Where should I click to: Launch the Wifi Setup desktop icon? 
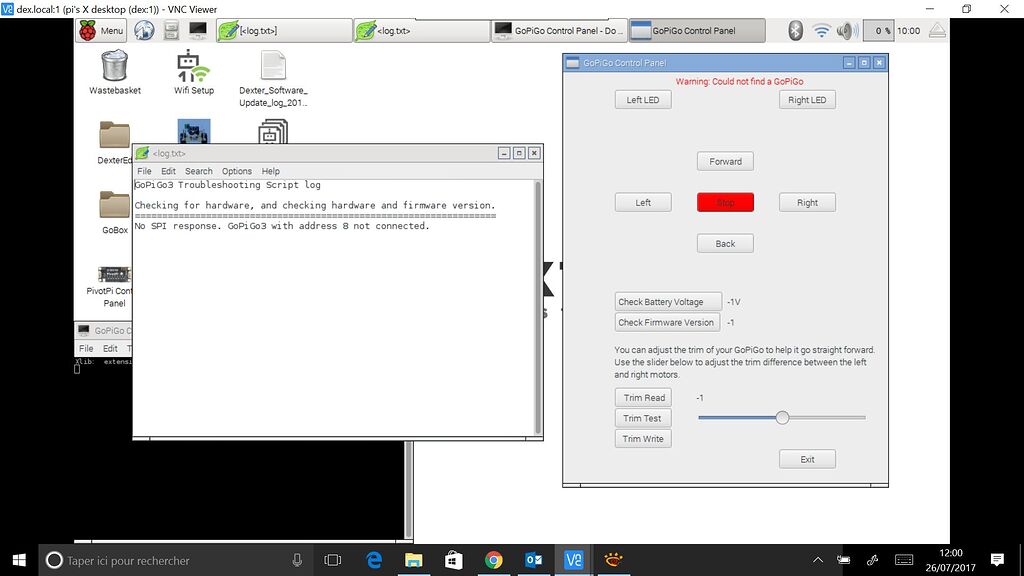coord(194,66)
